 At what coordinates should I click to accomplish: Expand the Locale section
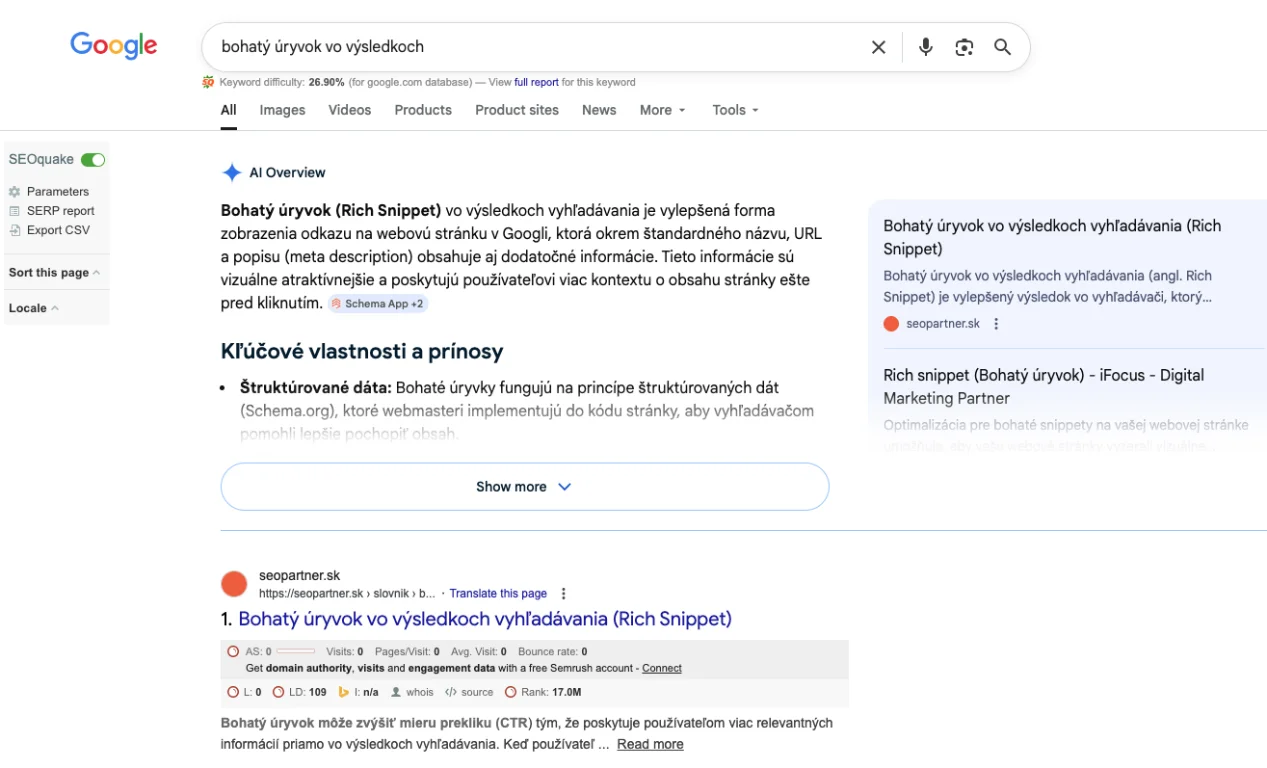coord(33,308)
